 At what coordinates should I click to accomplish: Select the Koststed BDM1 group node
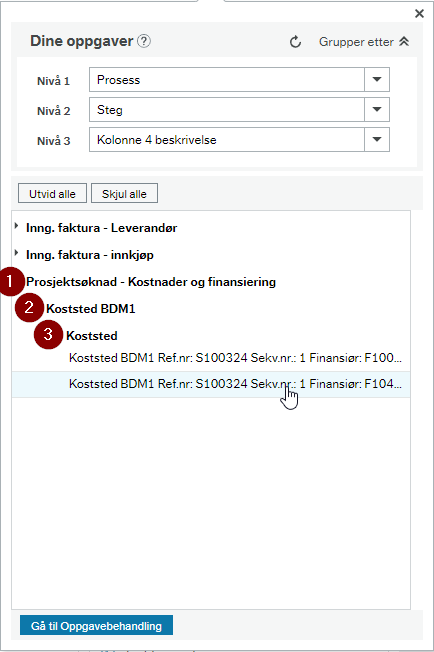pyautogui.click(x=91, y=309)
